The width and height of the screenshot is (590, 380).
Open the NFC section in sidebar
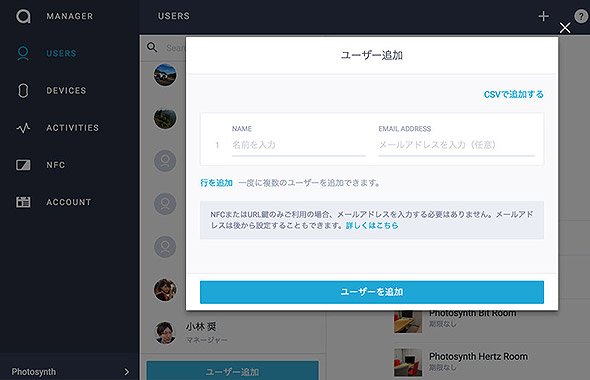tap(56, 165)
